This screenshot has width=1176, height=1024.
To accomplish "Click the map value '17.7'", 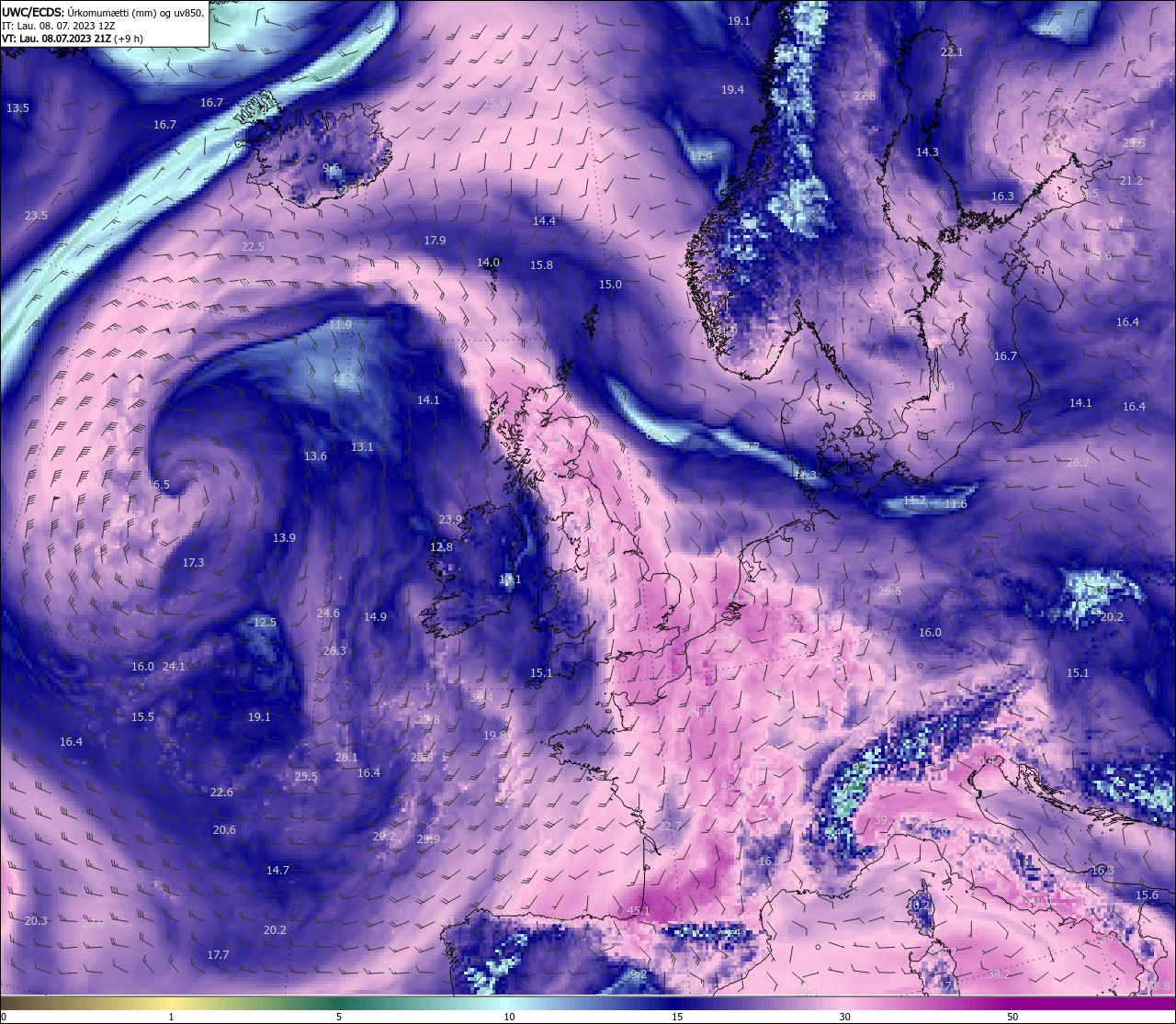I will tap(218, 954).
